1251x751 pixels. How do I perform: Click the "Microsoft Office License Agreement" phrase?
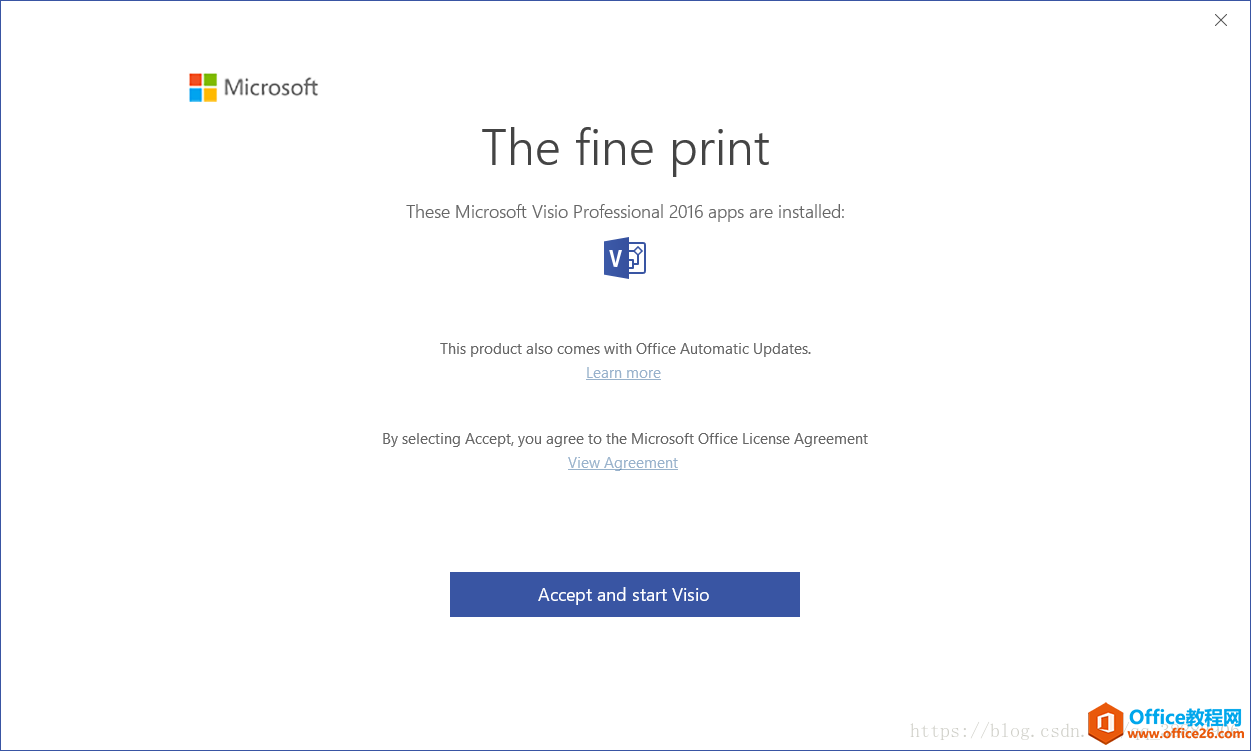tap(749, 439)
